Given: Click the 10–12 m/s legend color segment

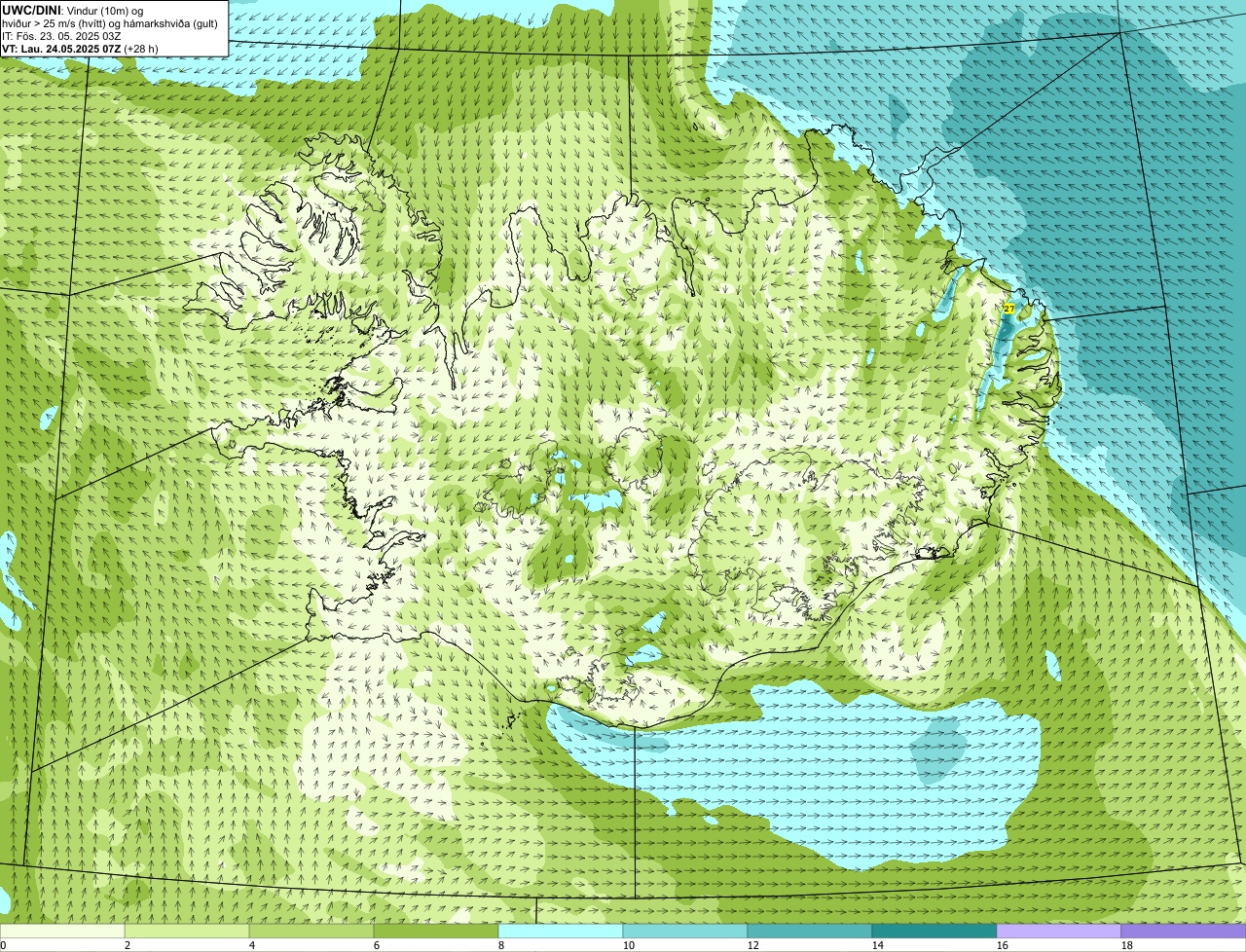Looking at the screenshot, I should [x=685, y=931].
